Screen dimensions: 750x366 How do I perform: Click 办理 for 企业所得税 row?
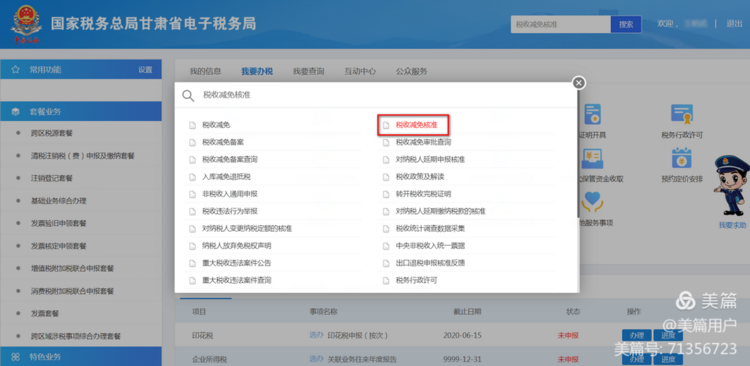636,359
